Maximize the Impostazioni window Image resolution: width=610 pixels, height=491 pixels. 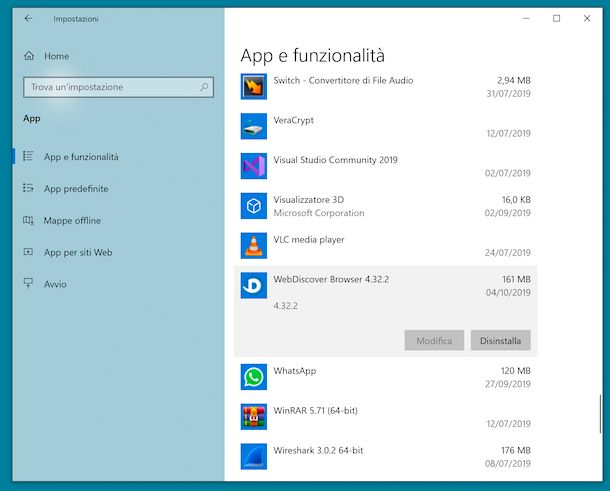[556, 18]
